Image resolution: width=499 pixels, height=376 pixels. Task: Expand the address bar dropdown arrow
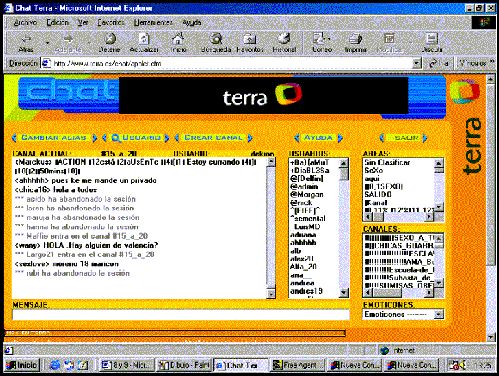[x=417, y=63]
